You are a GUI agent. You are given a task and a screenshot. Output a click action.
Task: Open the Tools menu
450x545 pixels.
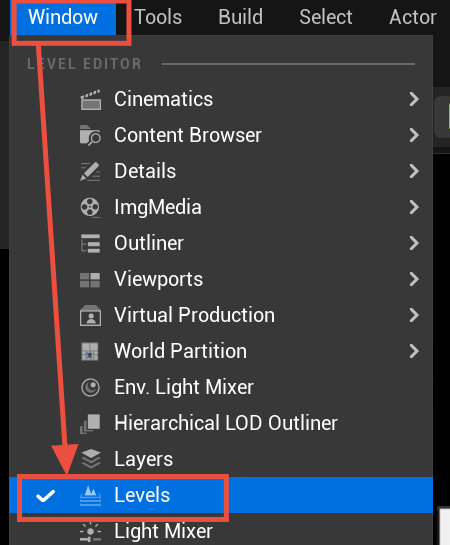158,17
